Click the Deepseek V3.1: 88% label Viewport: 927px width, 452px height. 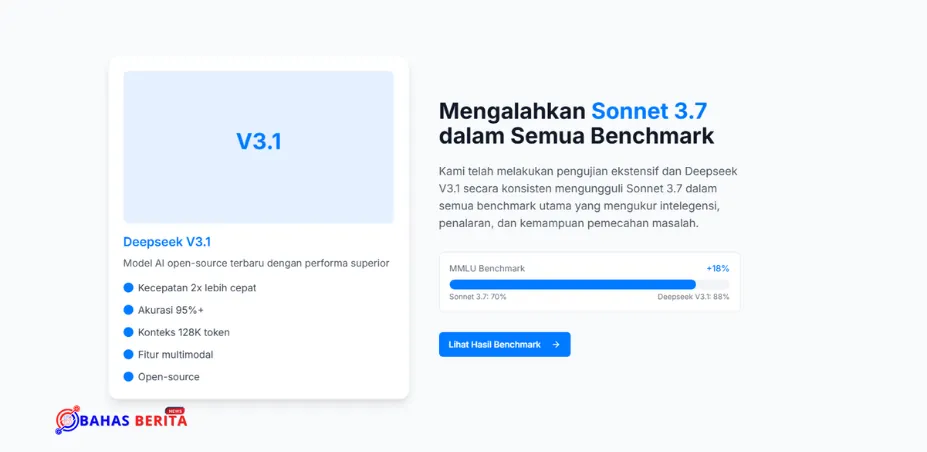(693, 297)
